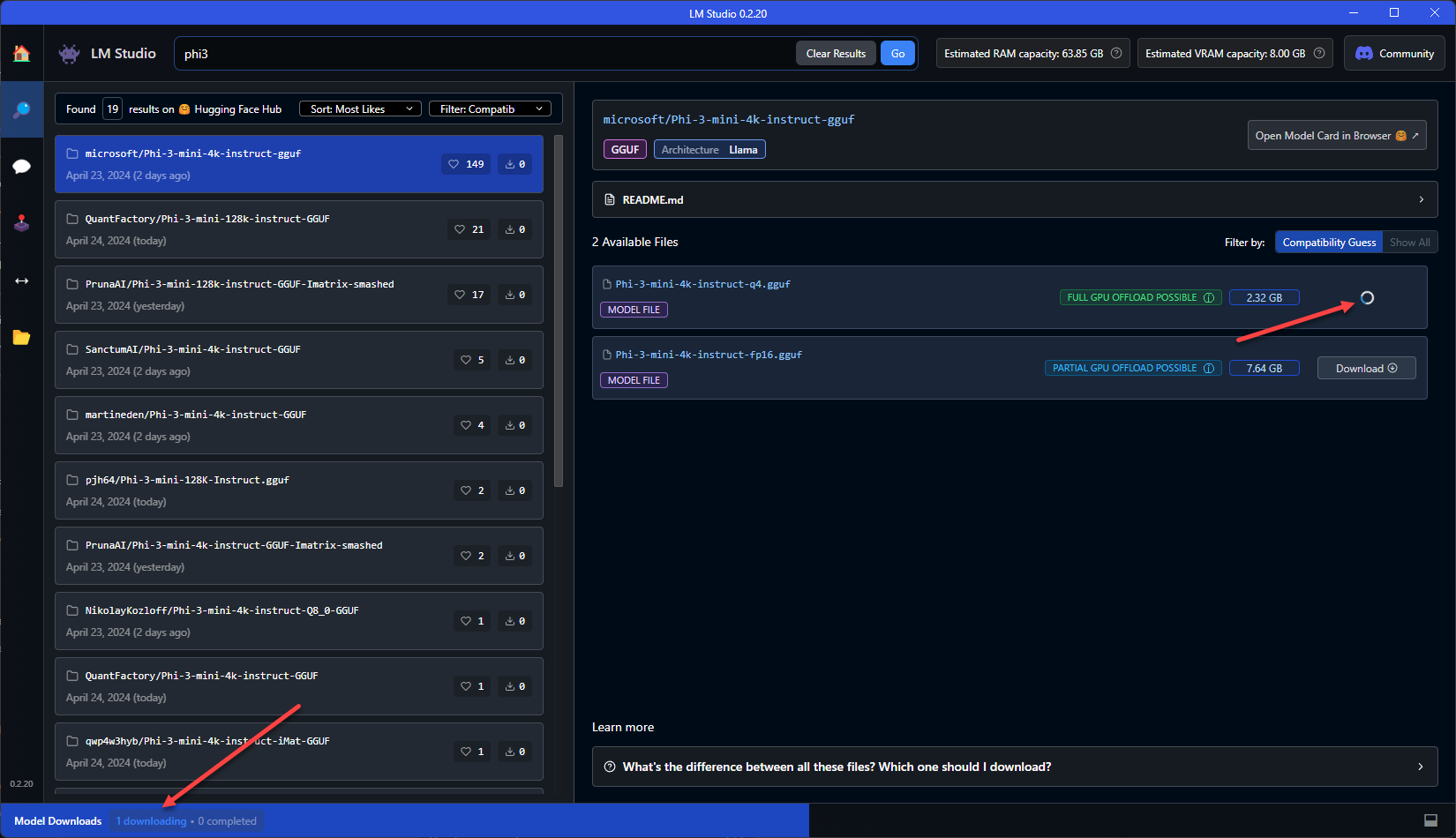Click the MODEL FILE tag under q4 file
The width and height of the screenshot is (1456, 838).
634,310
